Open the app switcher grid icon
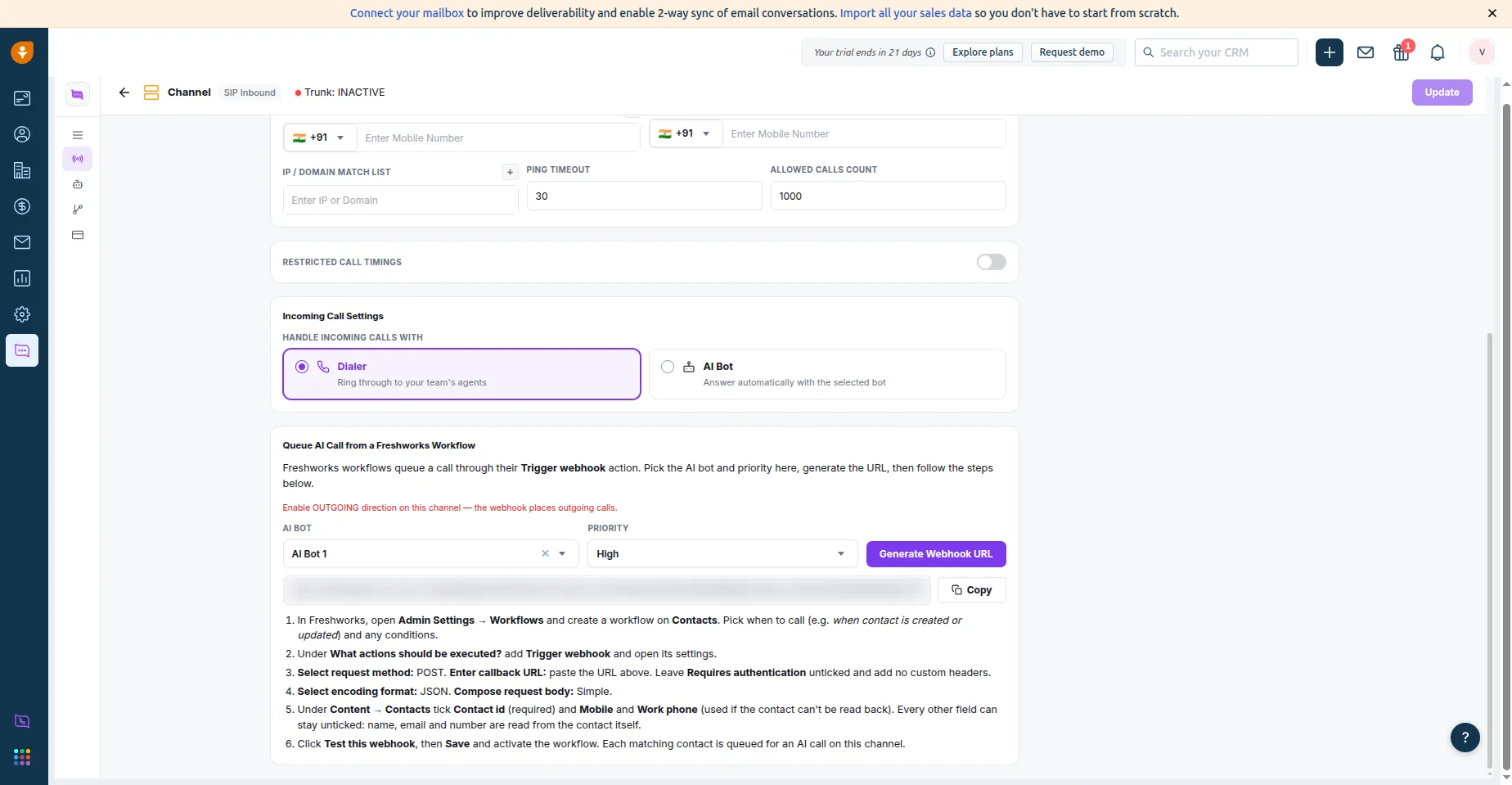Image resolution: width=1512 pixels, height=785 pixels. tap(22, 757)
